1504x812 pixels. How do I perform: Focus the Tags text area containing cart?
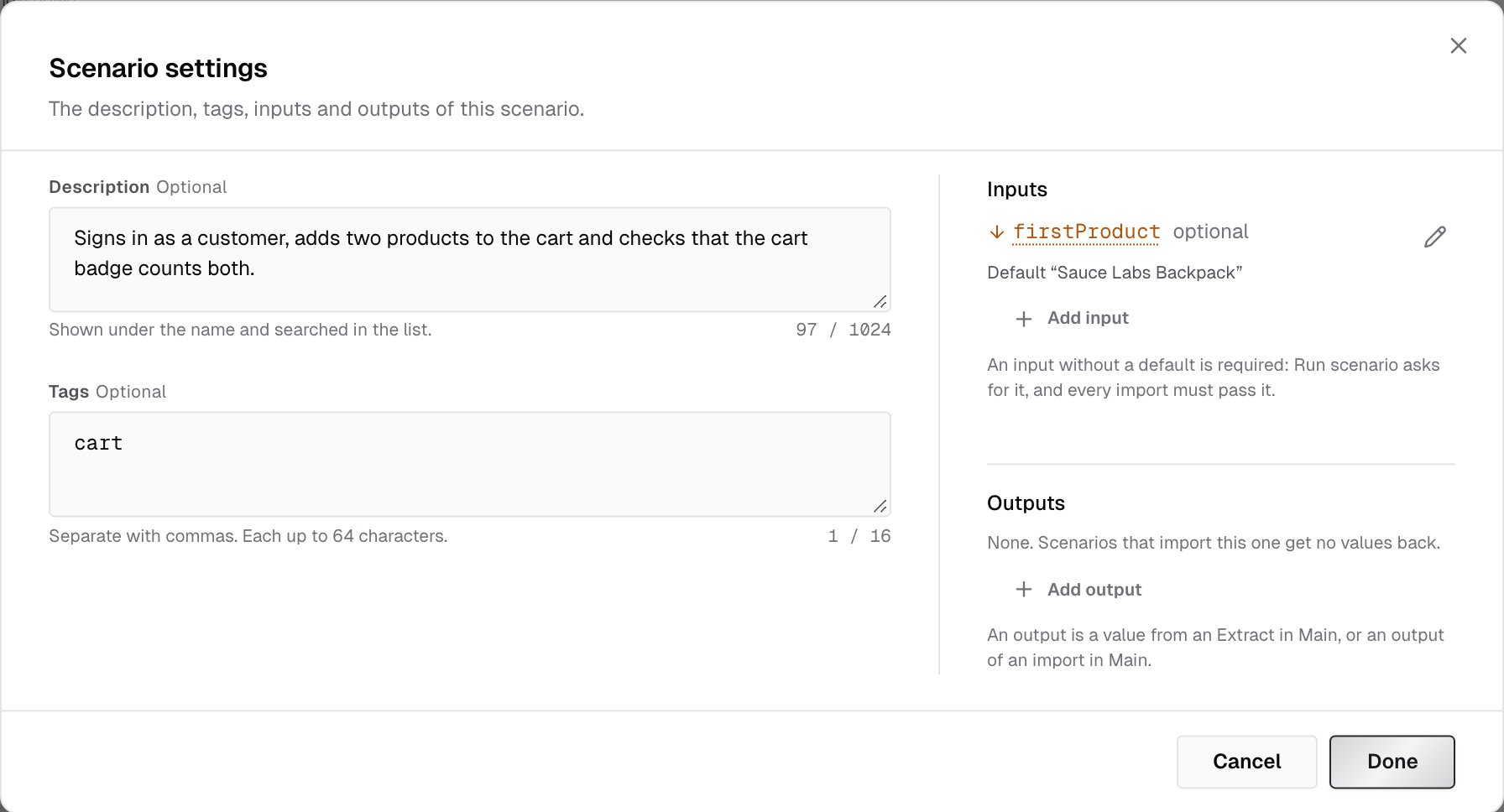pos(469,464)
